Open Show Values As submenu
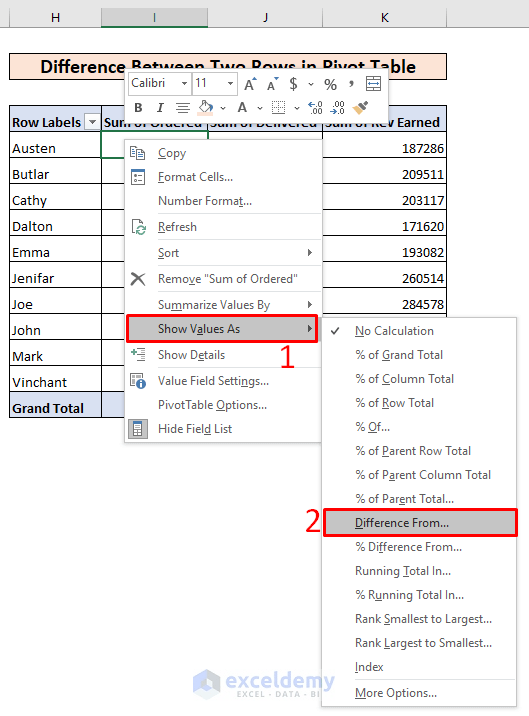The width and height of the screenshot is (529, 716). (x=222, y=329)
